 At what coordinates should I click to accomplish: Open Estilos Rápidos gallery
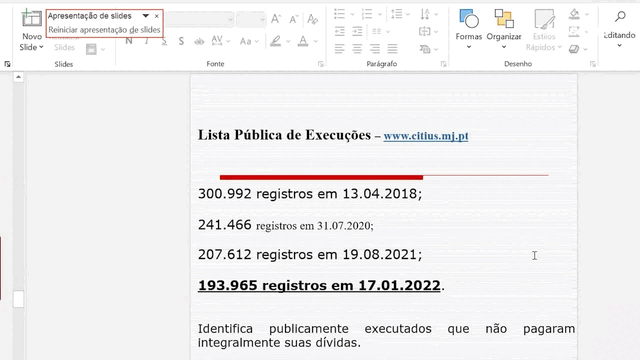(x=544, y=29)
